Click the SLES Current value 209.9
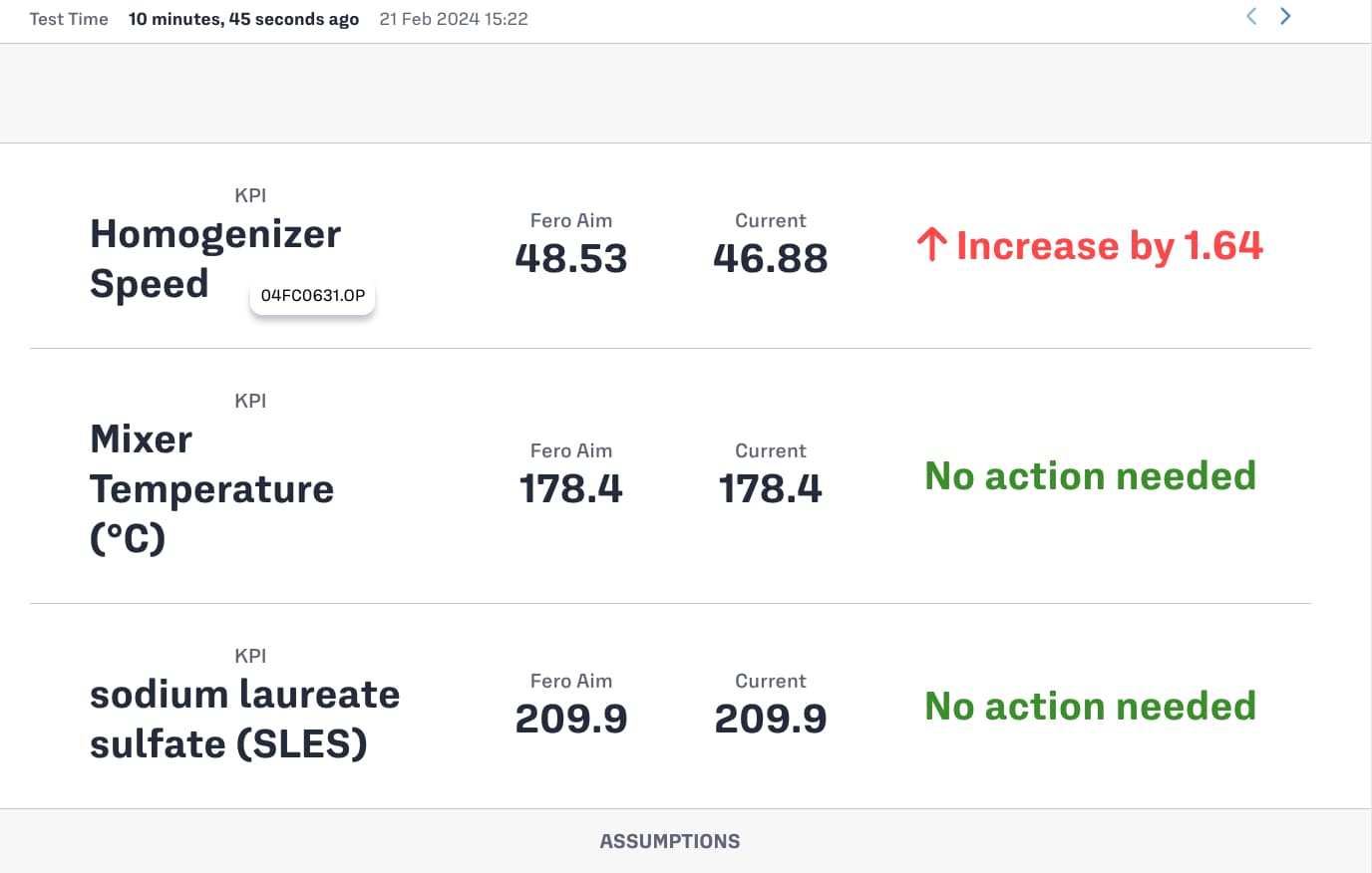Viewport: 1372px width, 873px height. [771, 719]
